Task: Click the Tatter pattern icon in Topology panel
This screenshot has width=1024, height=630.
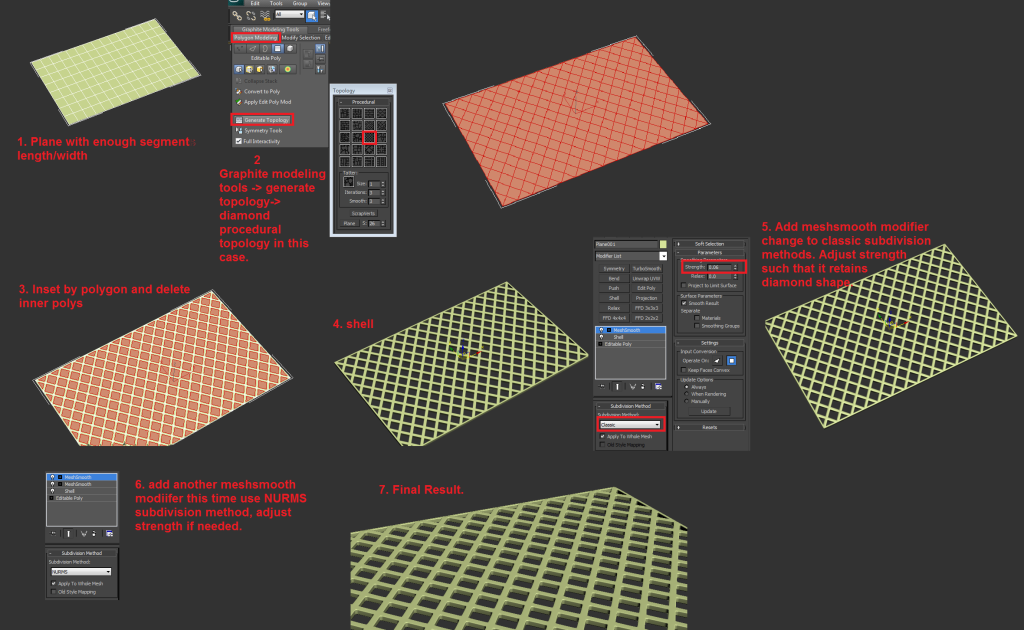Action: pos(349,183)
